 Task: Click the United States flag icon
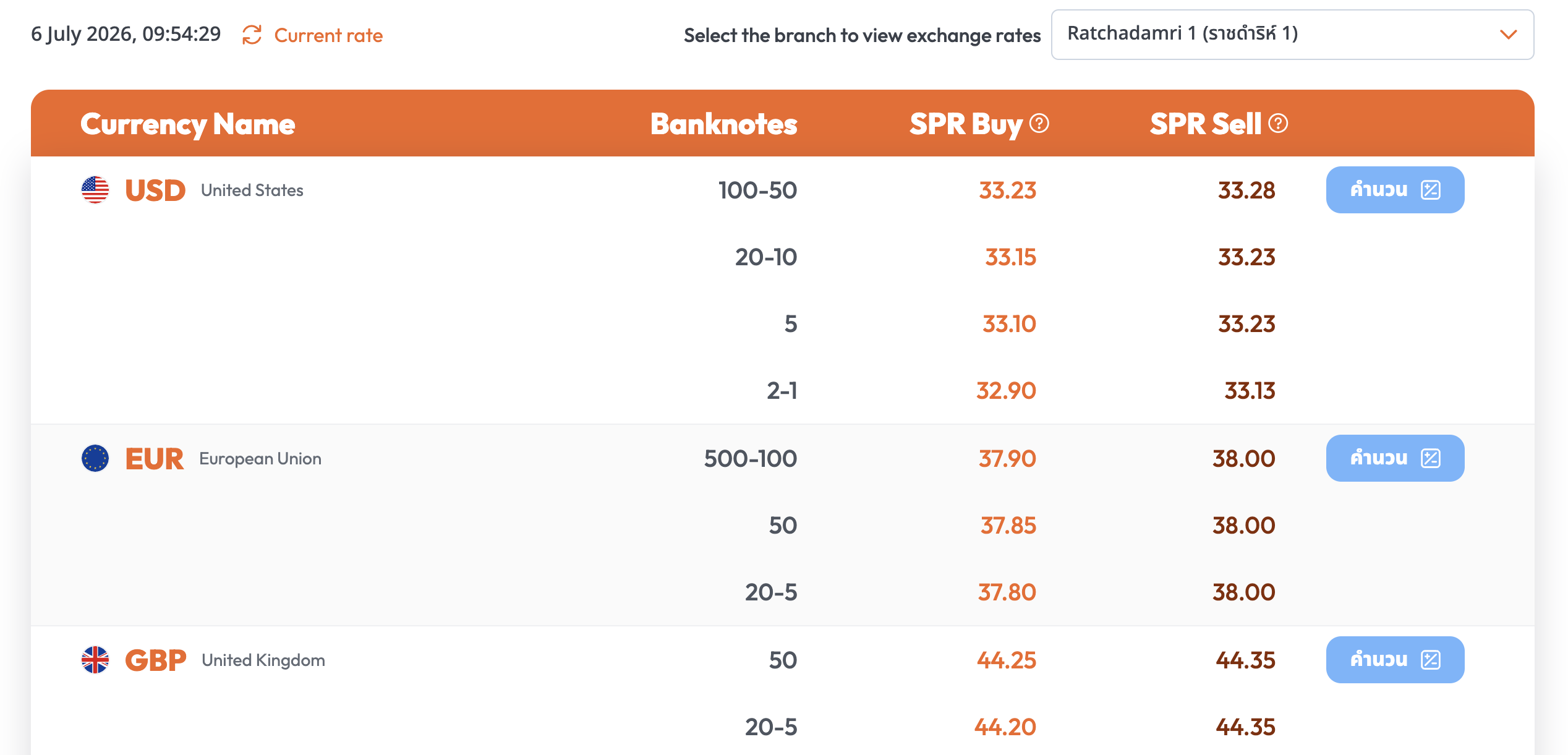95,190
